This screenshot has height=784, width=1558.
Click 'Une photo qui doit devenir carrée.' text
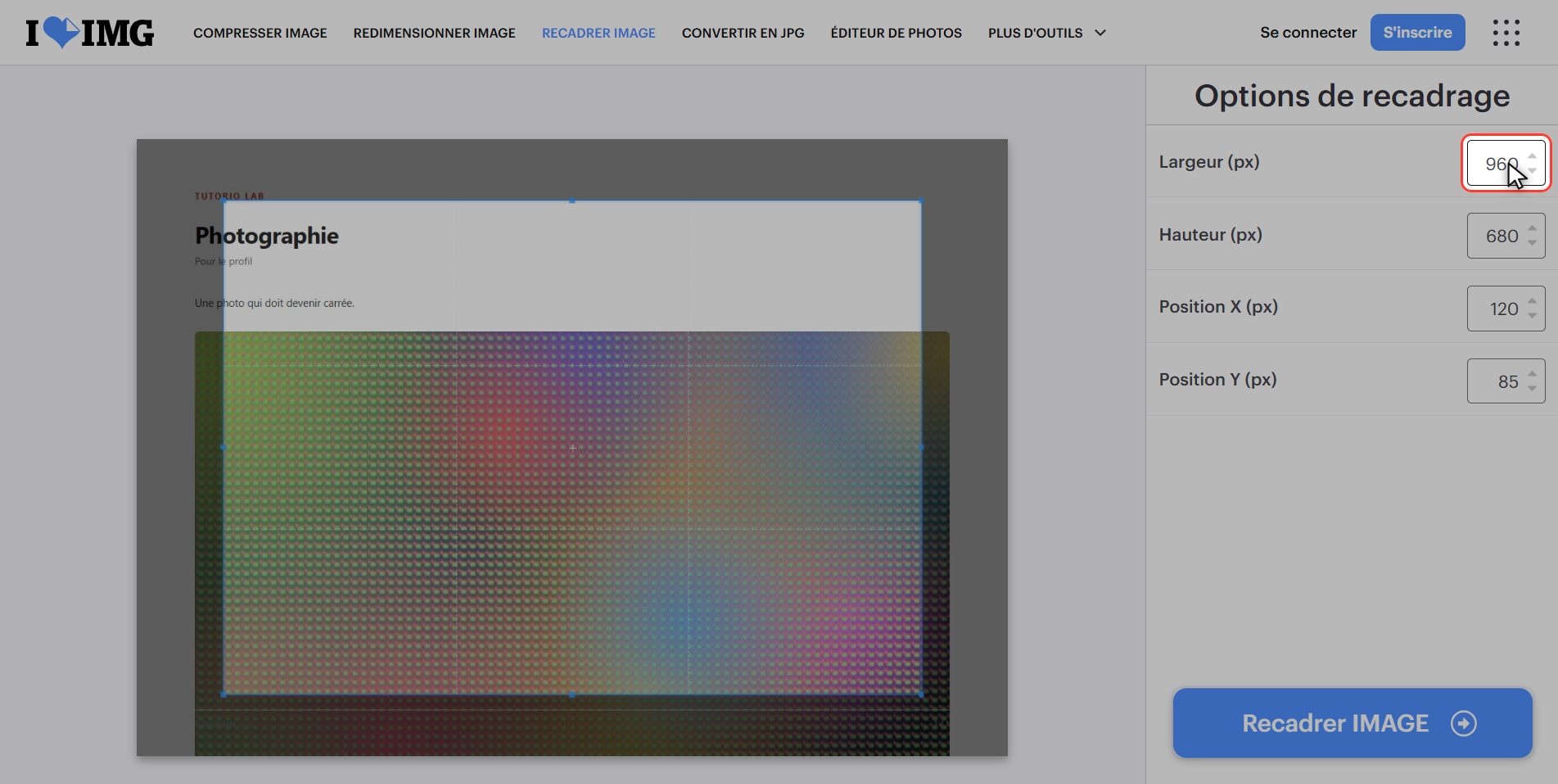(x=274, y=303)
